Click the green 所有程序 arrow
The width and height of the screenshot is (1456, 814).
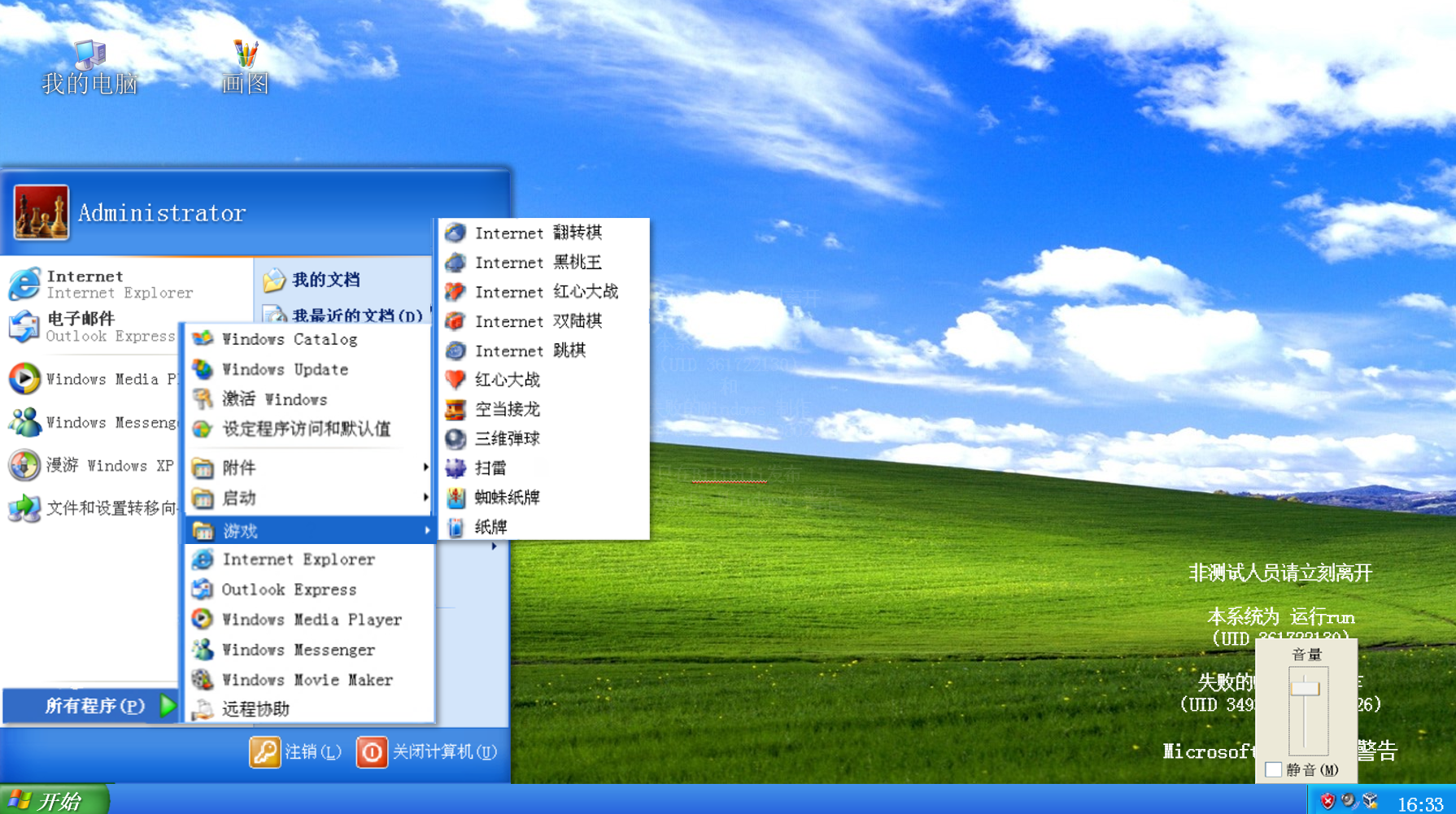coord(168,705)
